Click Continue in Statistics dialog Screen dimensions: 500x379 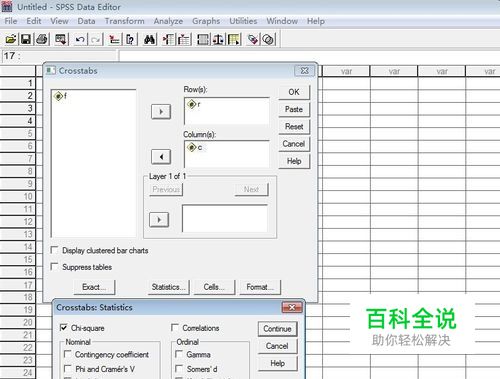click(x=277, y=329)
